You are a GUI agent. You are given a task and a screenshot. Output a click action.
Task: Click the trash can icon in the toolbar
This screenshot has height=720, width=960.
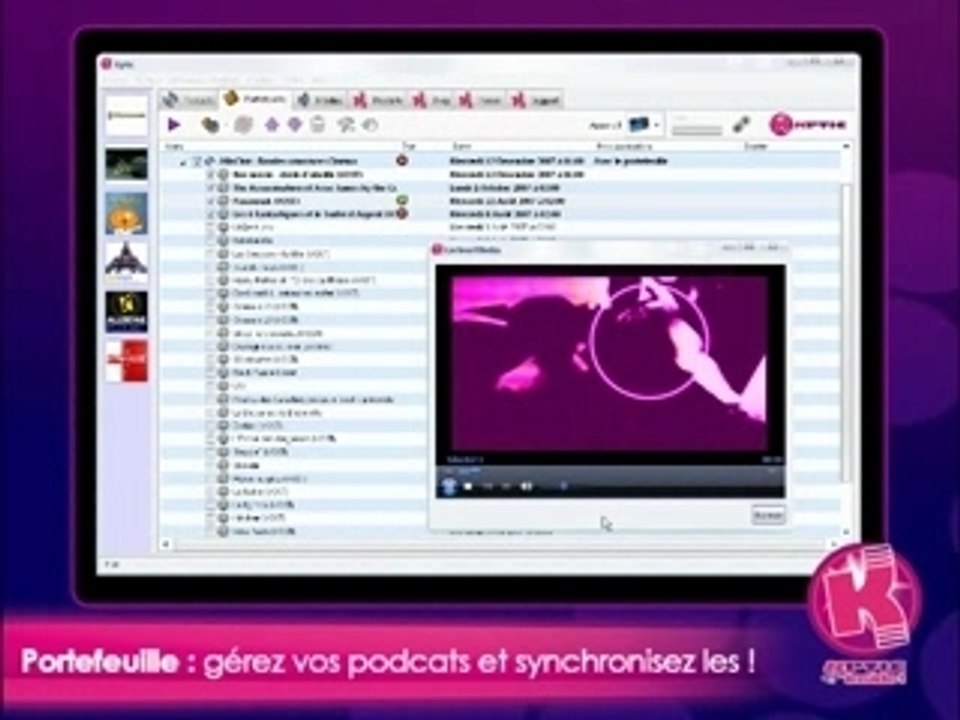pyautogui.click(x=318, y=125)
